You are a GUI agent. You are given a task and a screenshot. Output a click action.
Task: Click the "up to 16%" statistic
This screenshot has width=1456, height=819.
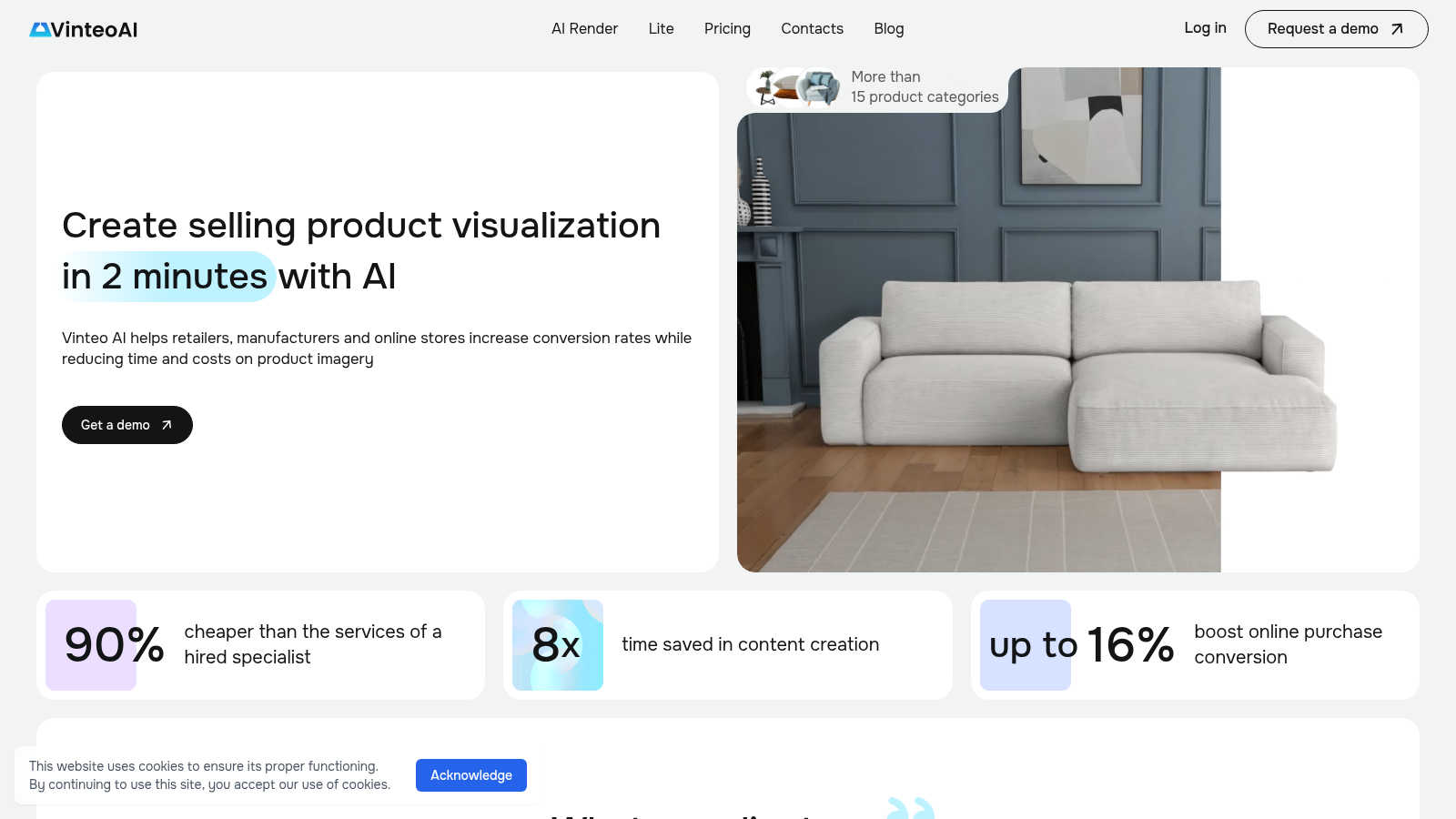(1082, 644)
